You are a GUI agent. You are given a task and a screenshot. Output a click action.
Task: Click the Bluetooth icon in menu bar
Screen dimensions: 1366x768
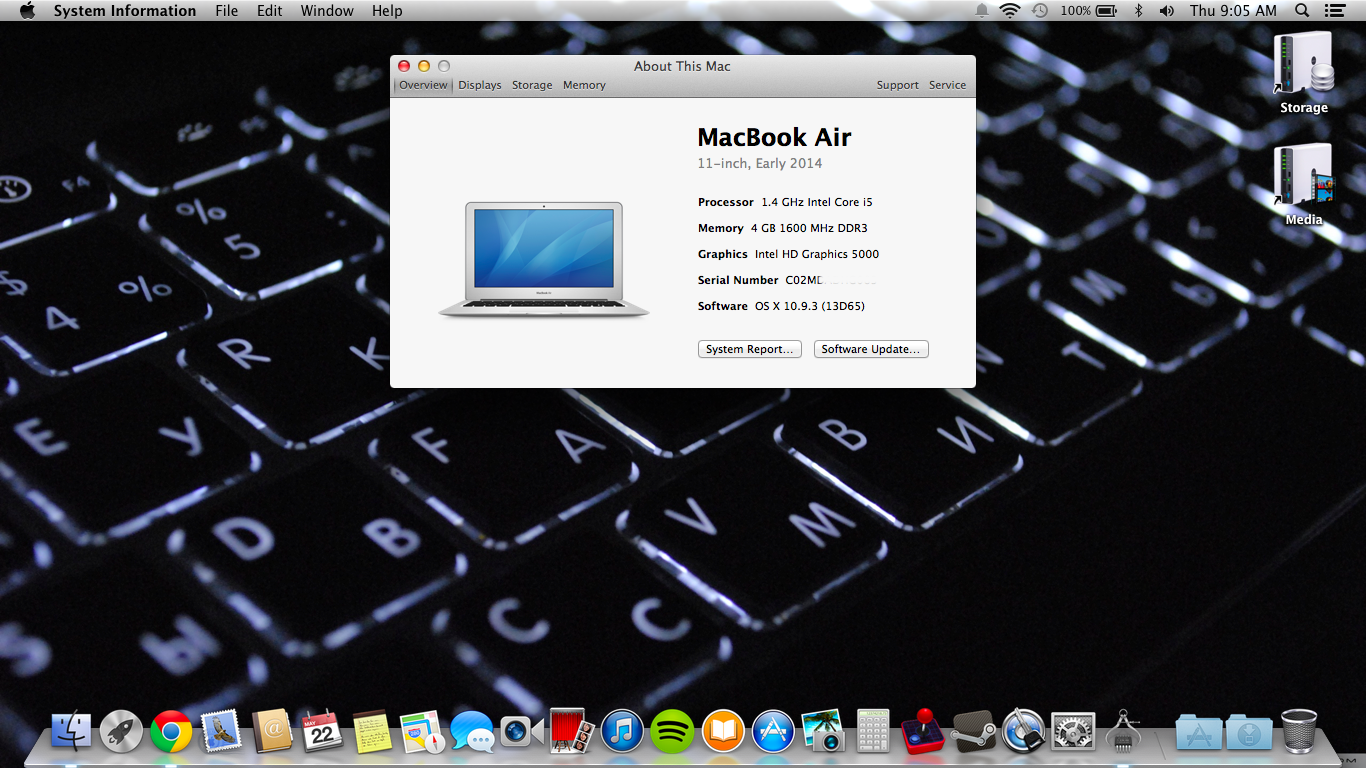click(x=1138, y=11)
